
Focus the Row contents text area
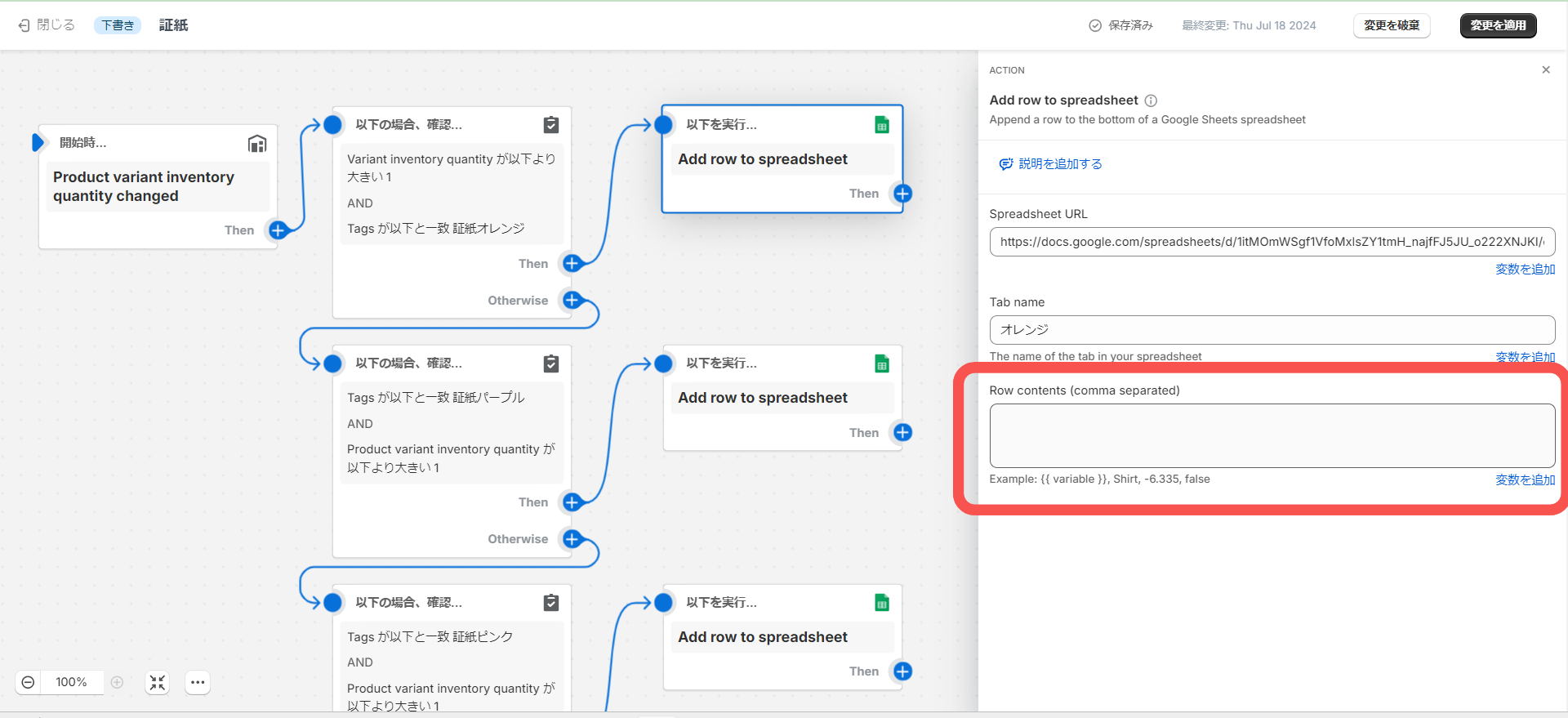pyautogui.click(x=1272, y=435)
